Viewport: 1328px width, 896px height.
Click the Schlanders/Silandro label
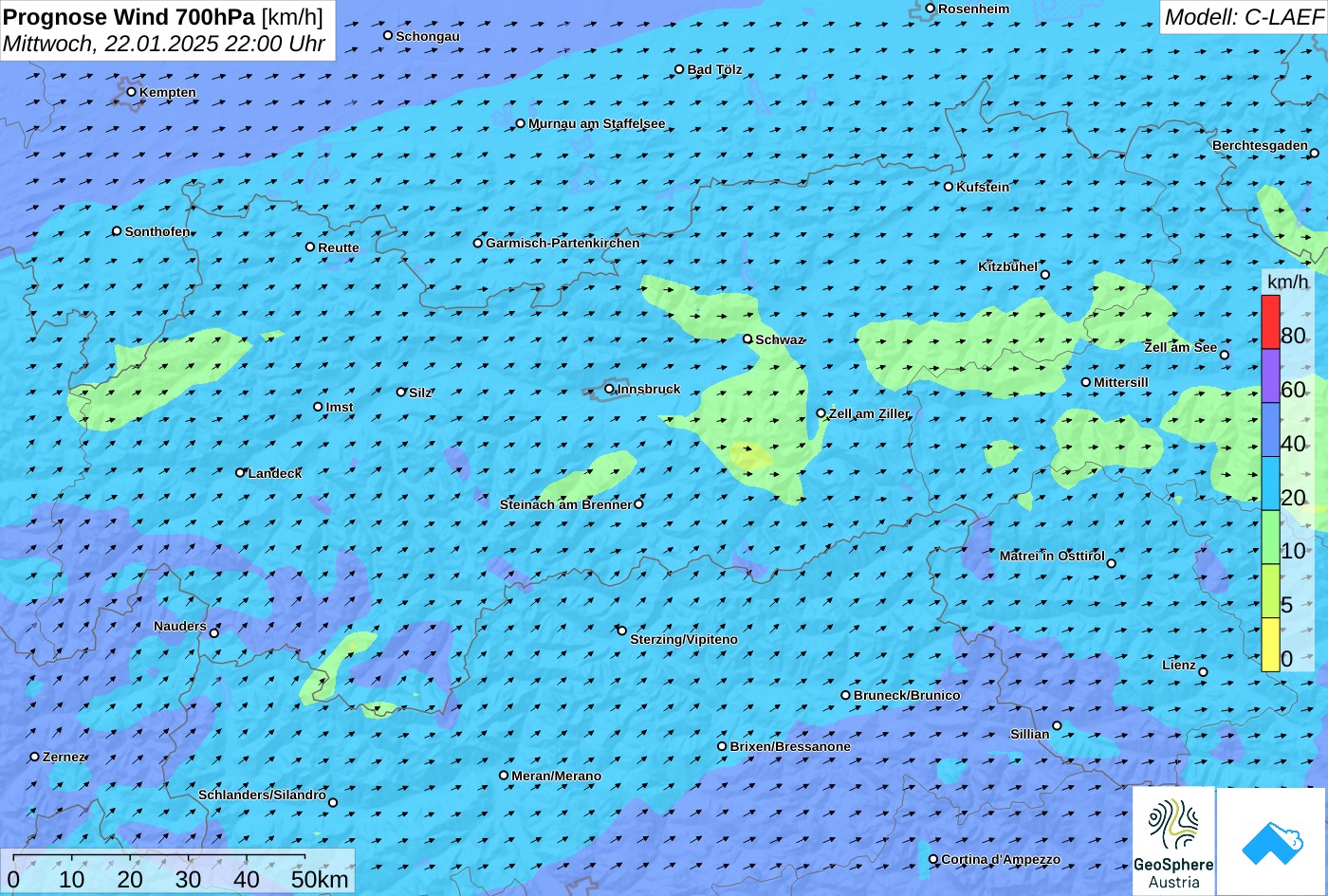262,795
